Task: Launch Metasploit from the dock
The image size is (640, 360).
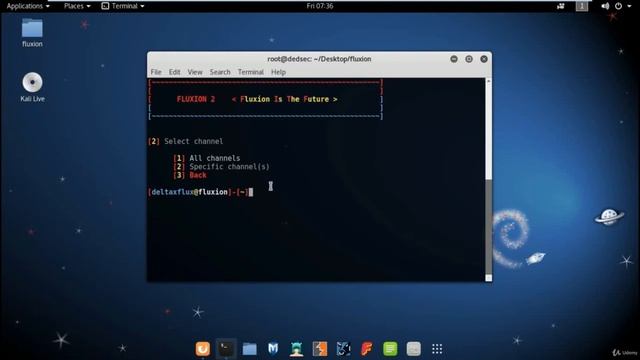Action: tap(273, 349)
